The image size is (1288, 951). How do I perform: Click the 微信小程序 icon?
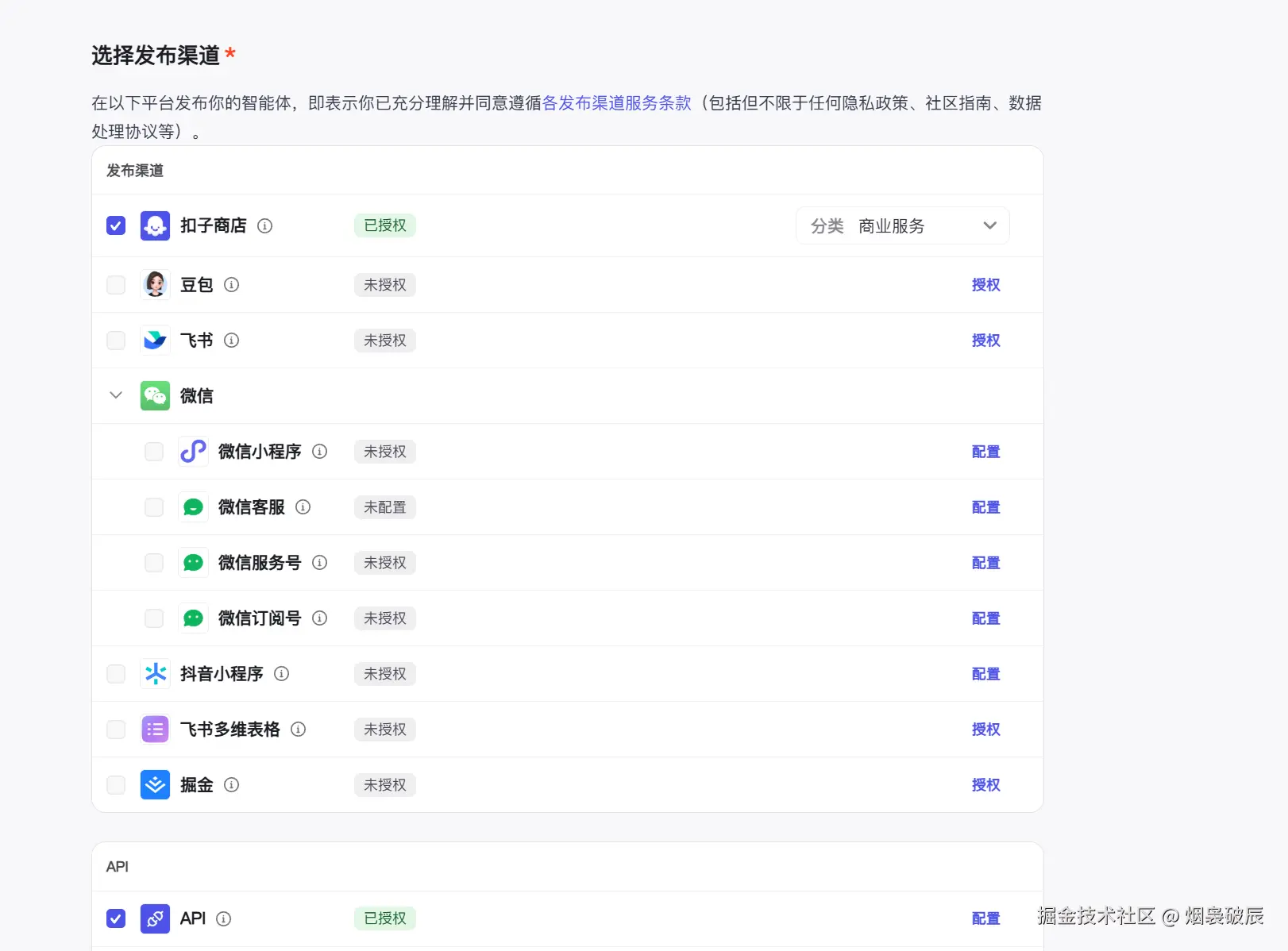[193, 451]
